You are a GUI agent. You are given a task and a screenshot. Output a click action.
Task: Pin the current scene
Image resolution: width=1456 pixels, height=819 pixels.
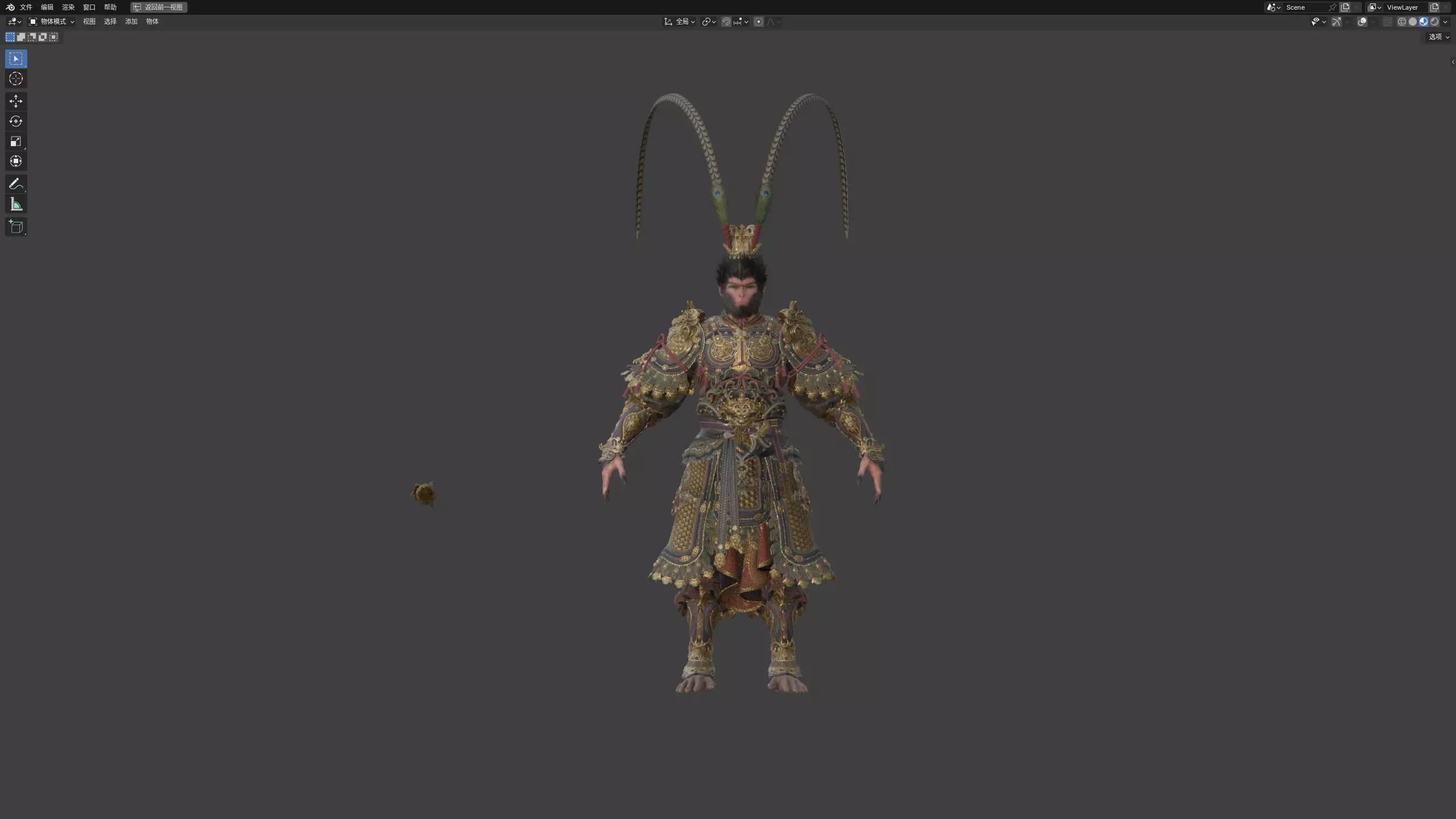(1333, 7)
